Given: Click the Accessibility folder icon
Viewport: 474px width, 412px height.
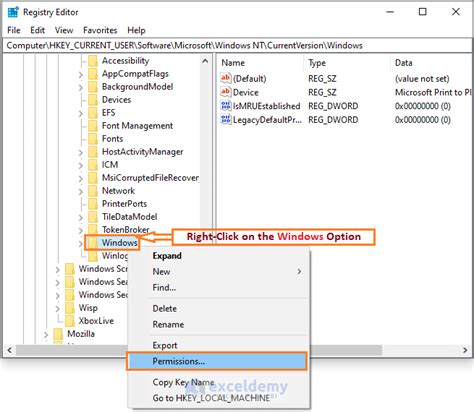Looking at the screenshot, I should coord(93,61).
